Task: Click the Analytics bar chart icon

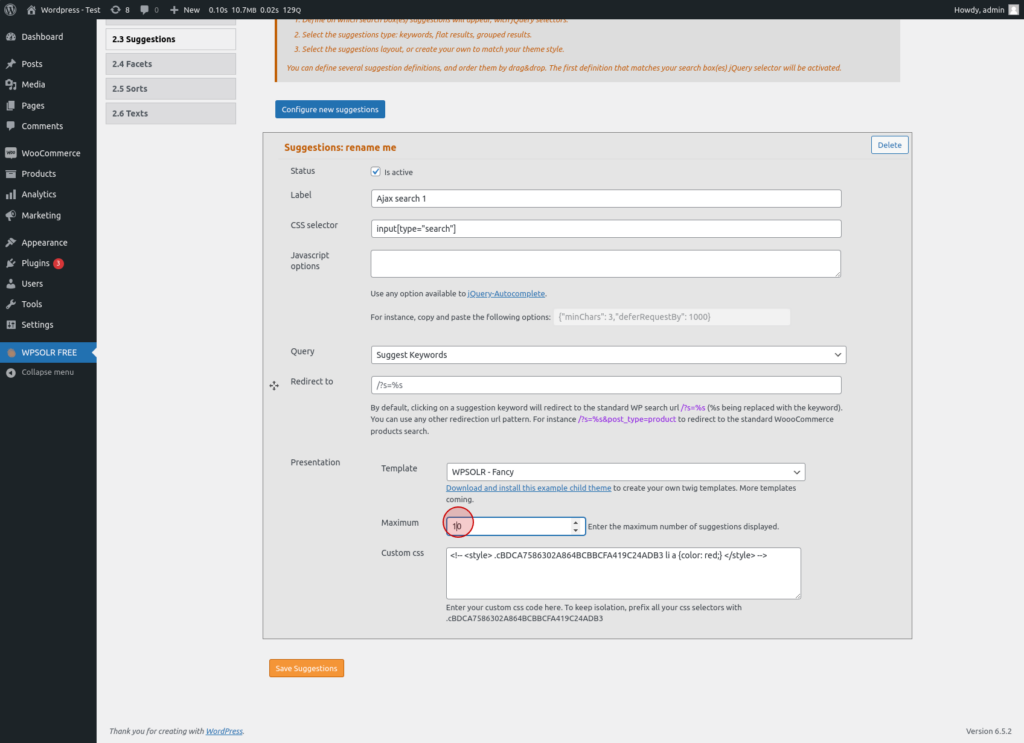Action: coord(10,195)
